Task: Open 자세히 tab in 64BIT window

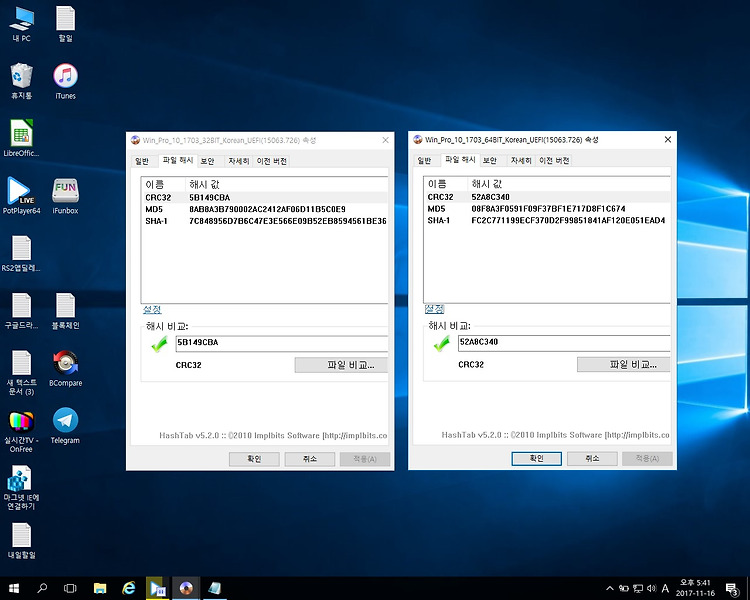Action: pyautogui.click(x=520, y=161)
